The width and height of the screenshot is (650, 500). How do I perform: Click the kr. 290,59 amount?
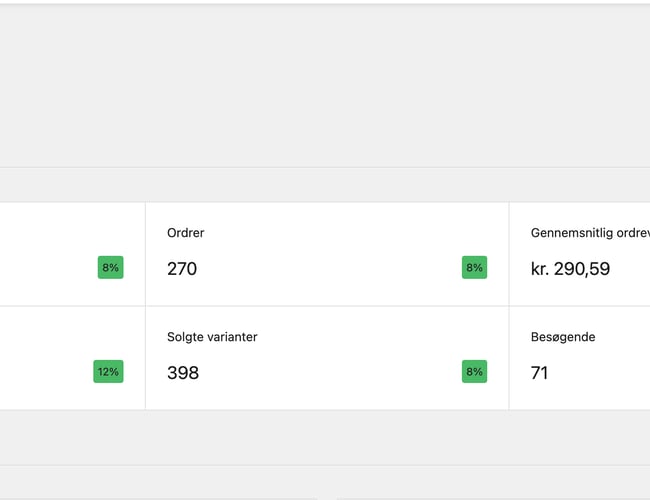pos(570,269)
